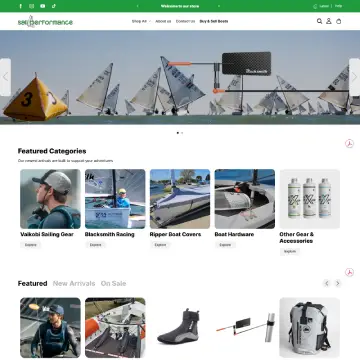This screenshot has width=360, height=360.
Task: Open the About us page
Action: [163, 21]
